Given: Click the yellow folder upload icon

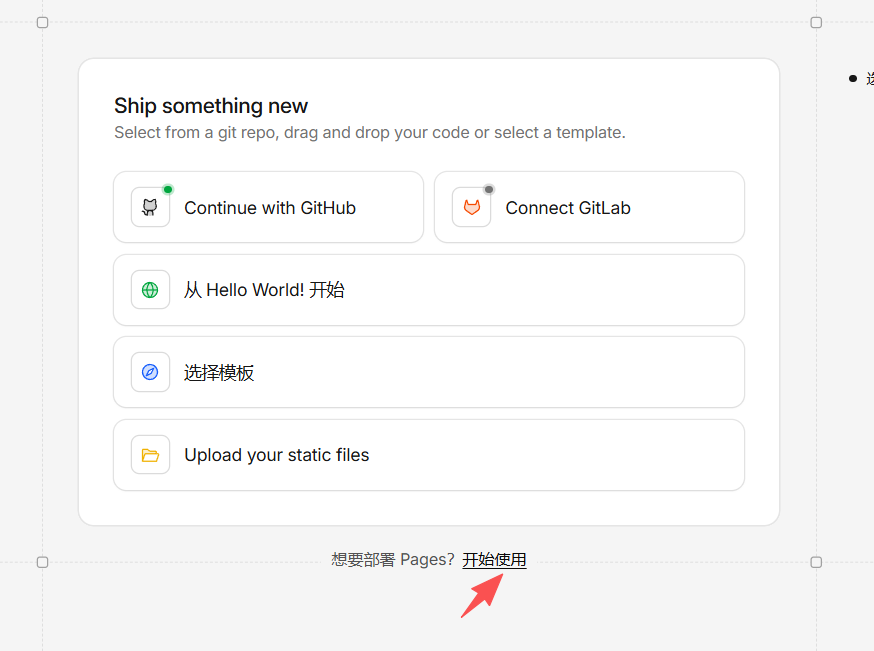Looking at the screenshot, I should click(150, 455).
